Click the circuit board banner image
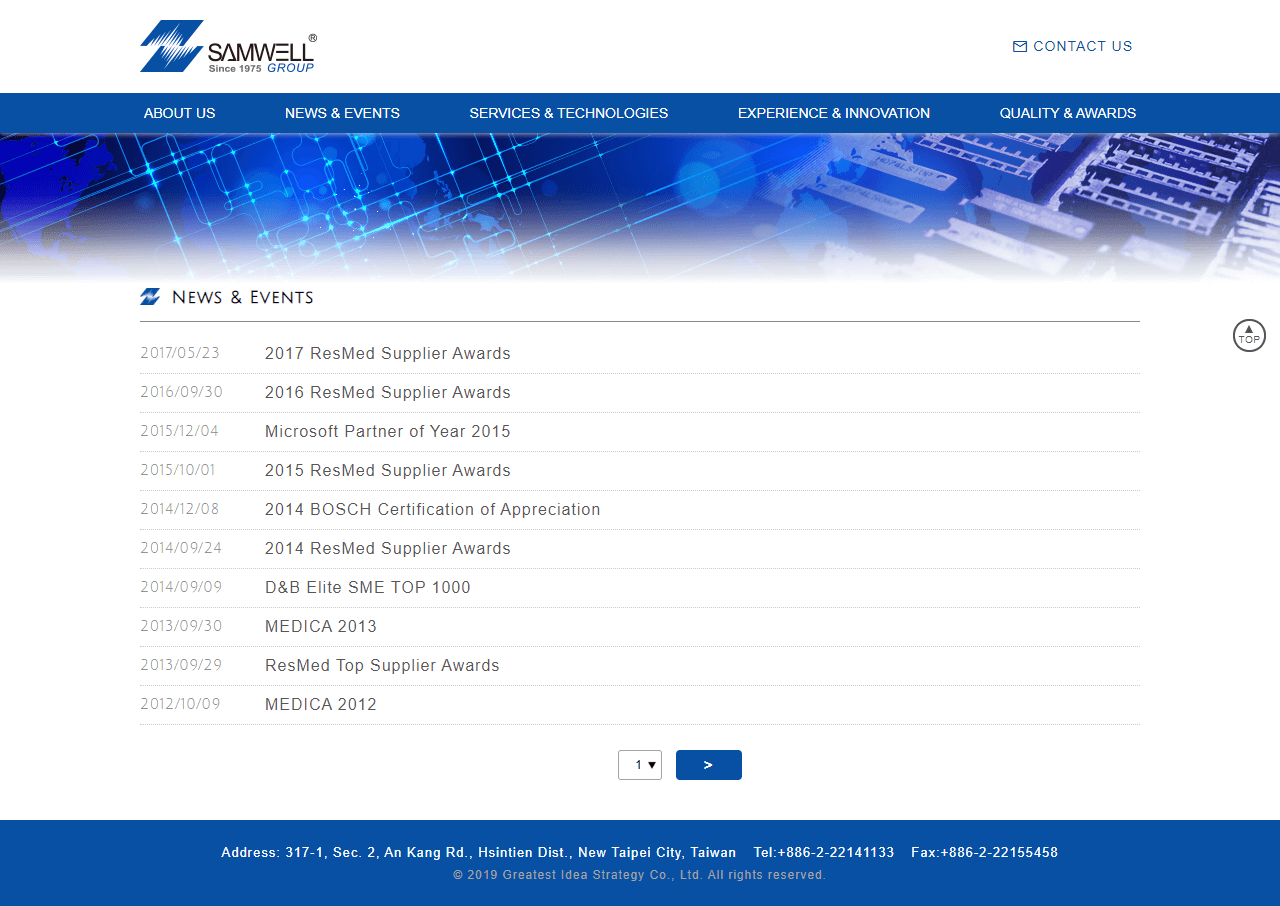1280x906 pixels. pos(640,208)
